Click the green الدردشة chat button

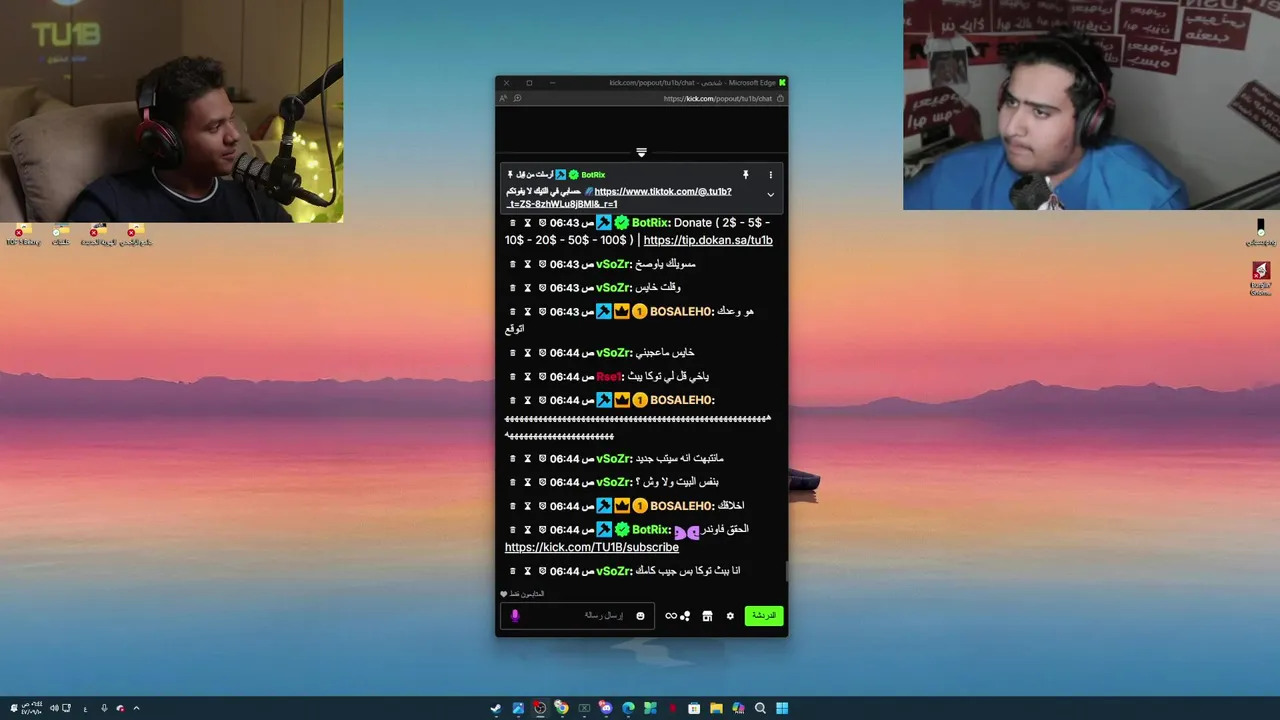coord(764,616)
